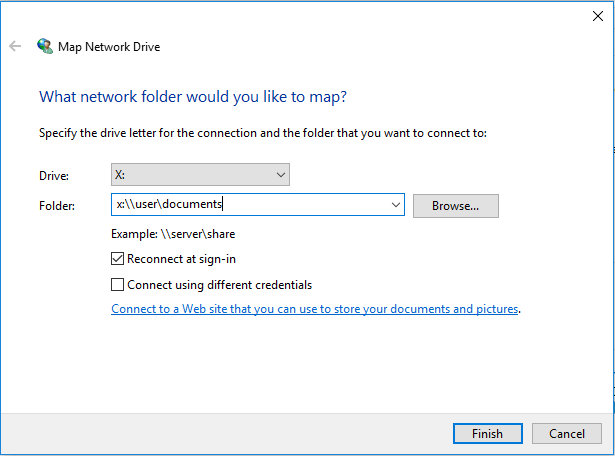
Task: Click the Map Network Drive globe icon
Action: [x=45, y=46]
